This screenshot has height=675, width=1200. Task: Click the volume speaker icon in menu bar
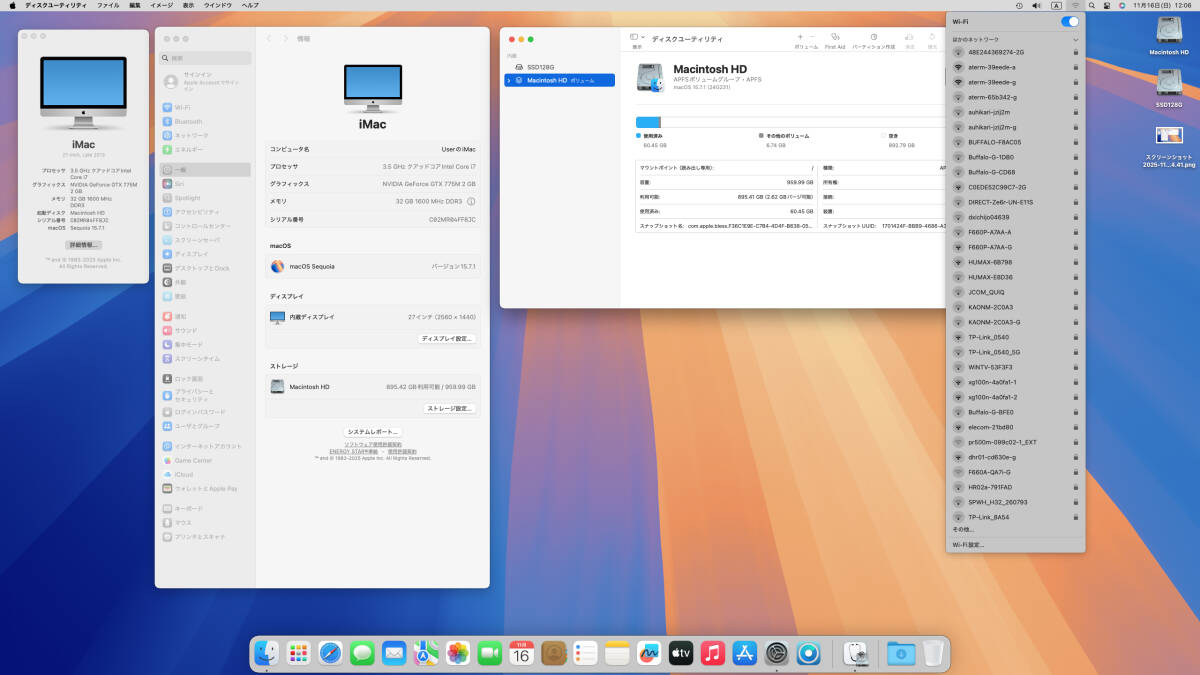pos(1038,6)
